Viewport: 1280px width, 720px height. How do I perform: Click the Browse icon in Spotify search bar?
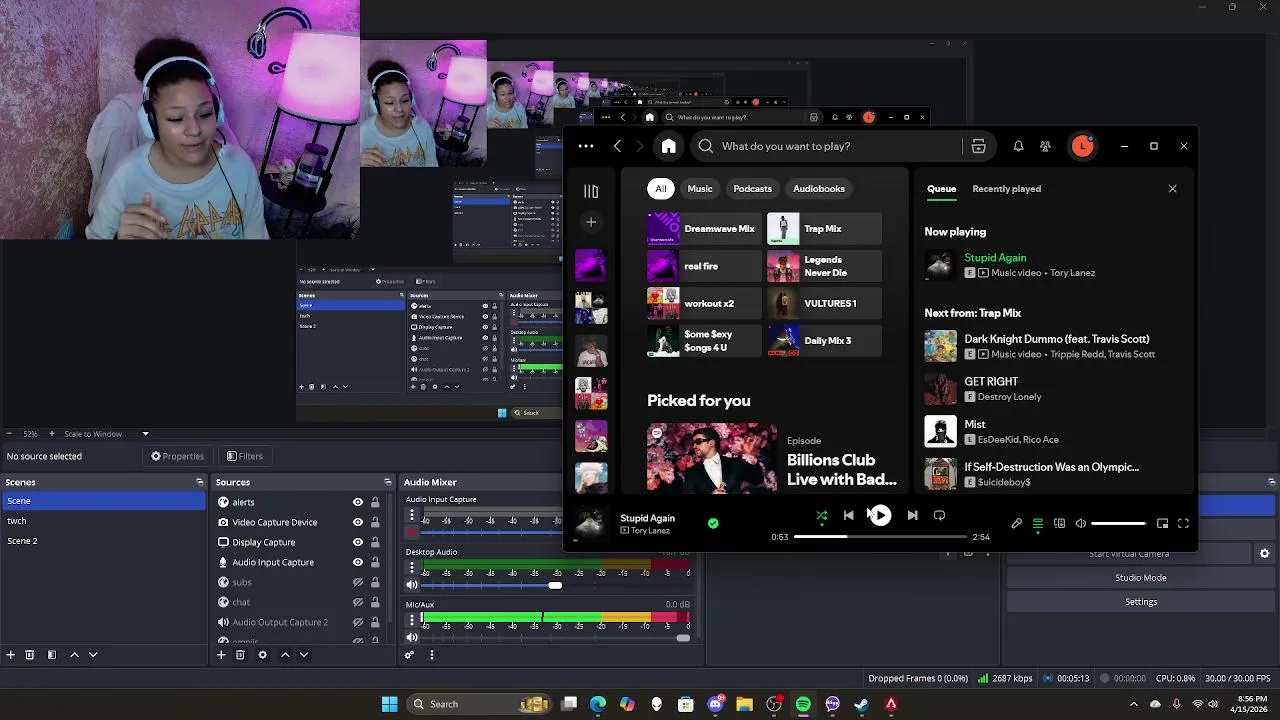[978, 146]
